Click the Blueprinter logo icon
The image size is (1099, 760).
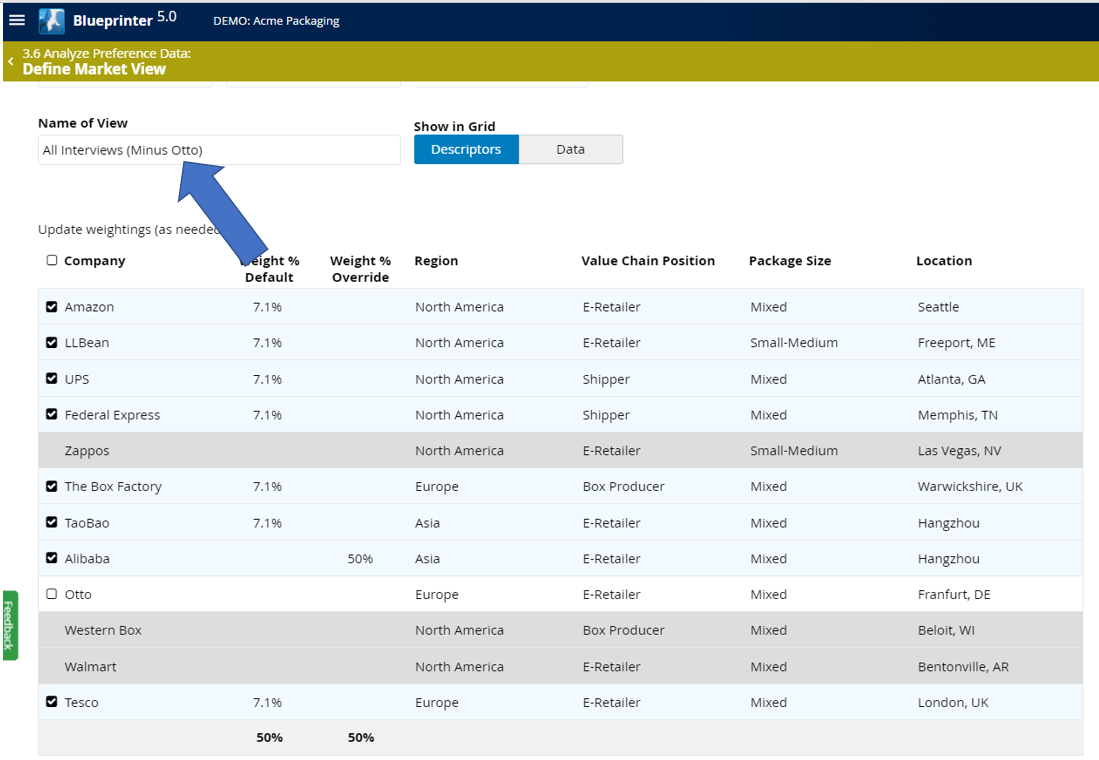tap(52, 21)
